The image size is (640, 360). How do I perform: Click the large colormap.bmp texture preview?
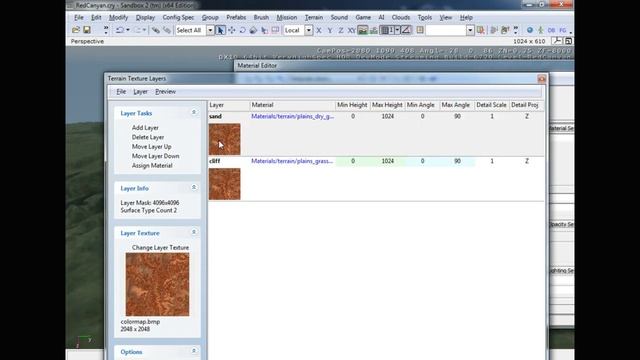click(x=157, y=284)
